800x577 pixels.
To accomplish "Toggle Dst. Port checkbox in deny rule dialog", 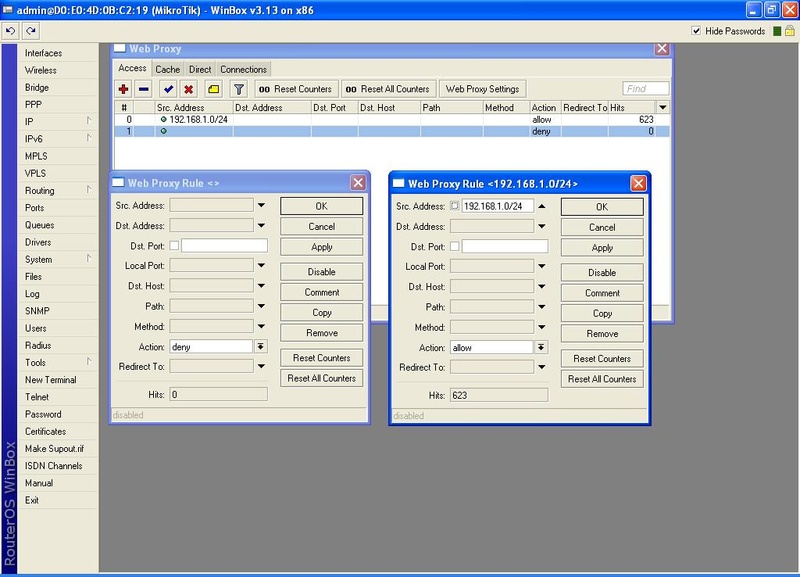I will (x=174, y=245).
